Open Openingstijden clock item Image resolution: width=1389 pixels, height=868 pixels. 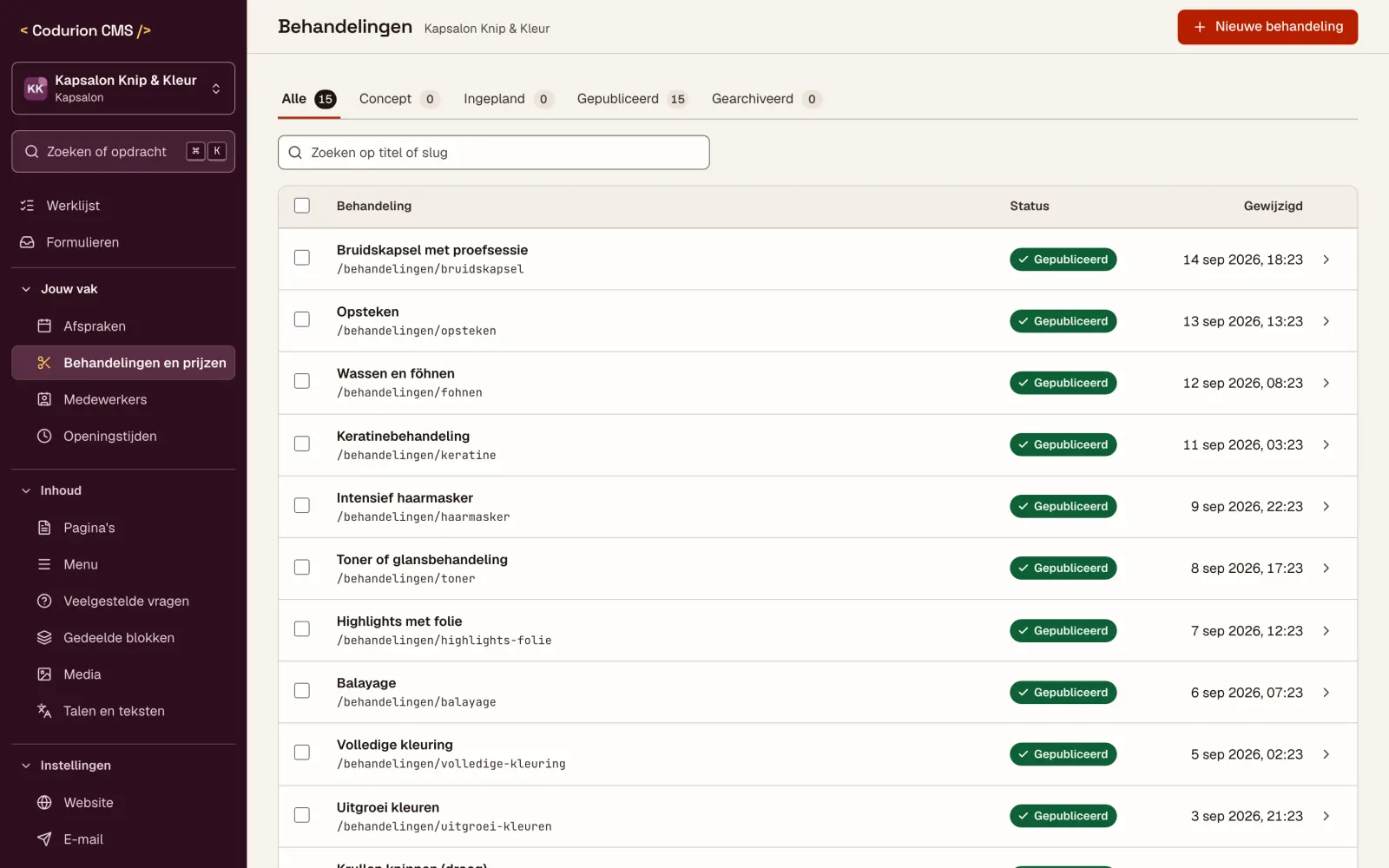[x=123, y=436]
